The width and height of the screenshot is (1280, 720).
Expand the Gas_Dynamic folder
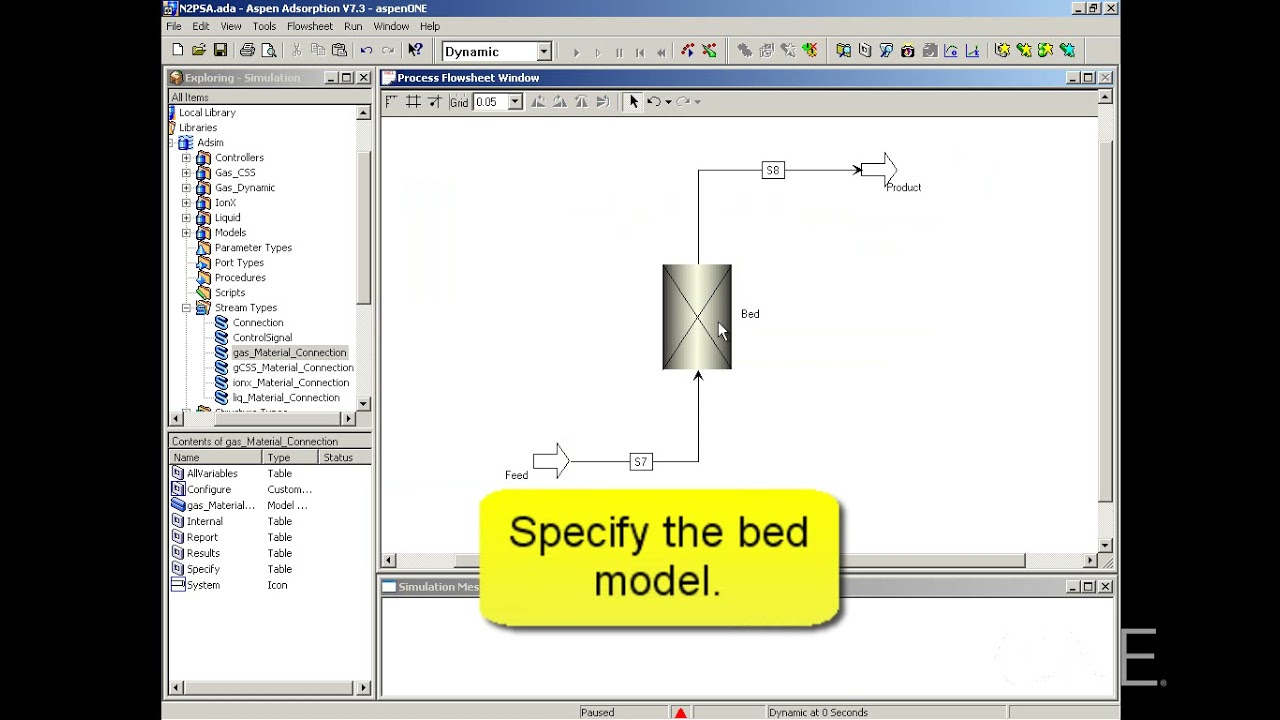pyautogui.click(x=186, y=188)
